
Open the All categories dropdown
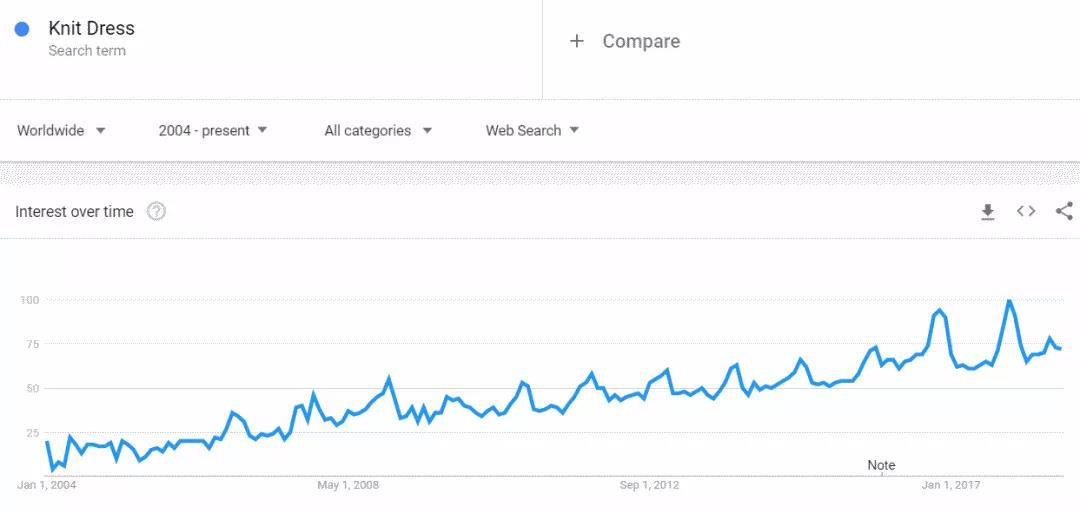[x=378, y=130]
